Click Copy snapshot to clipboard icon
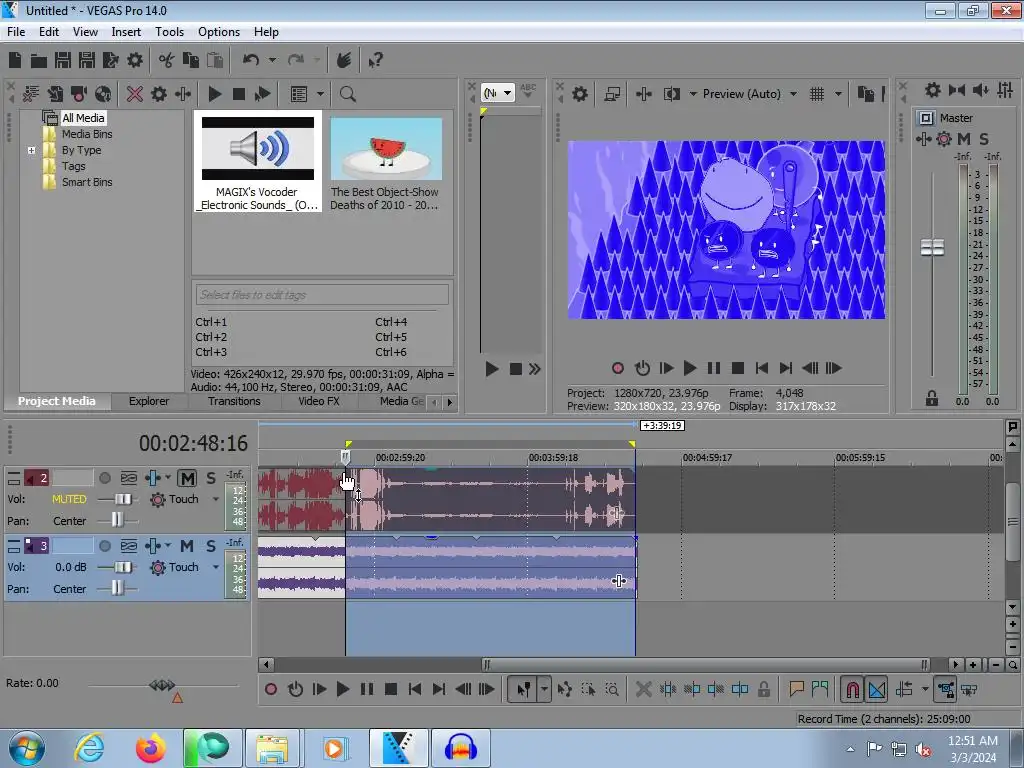The height and width of the screenshot is (768, 1024). point(865,94)
